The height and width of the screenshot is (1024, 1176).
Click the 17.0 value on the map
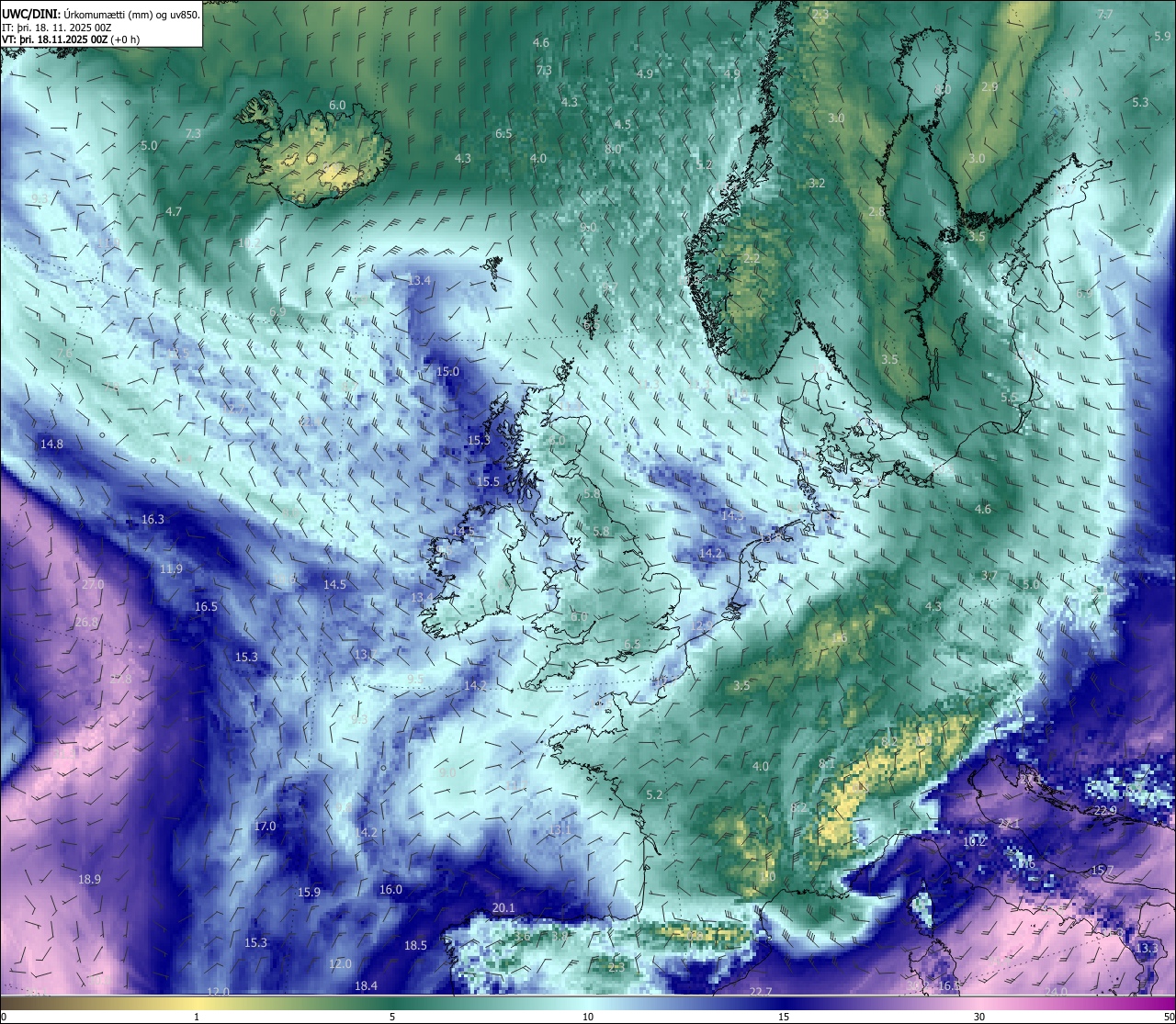point(265,826)
